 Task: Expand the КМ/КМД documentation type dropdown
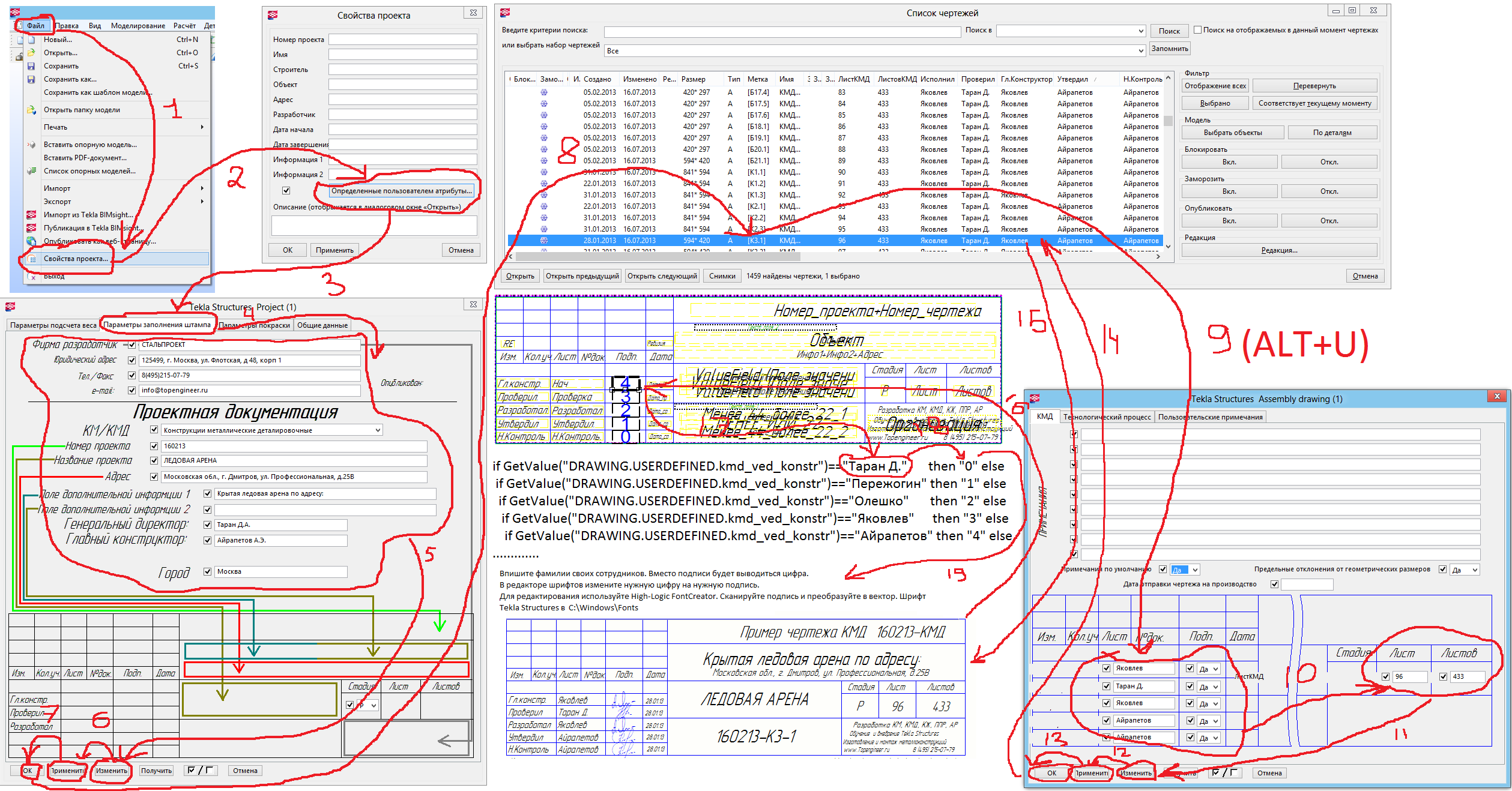point(378,430)
